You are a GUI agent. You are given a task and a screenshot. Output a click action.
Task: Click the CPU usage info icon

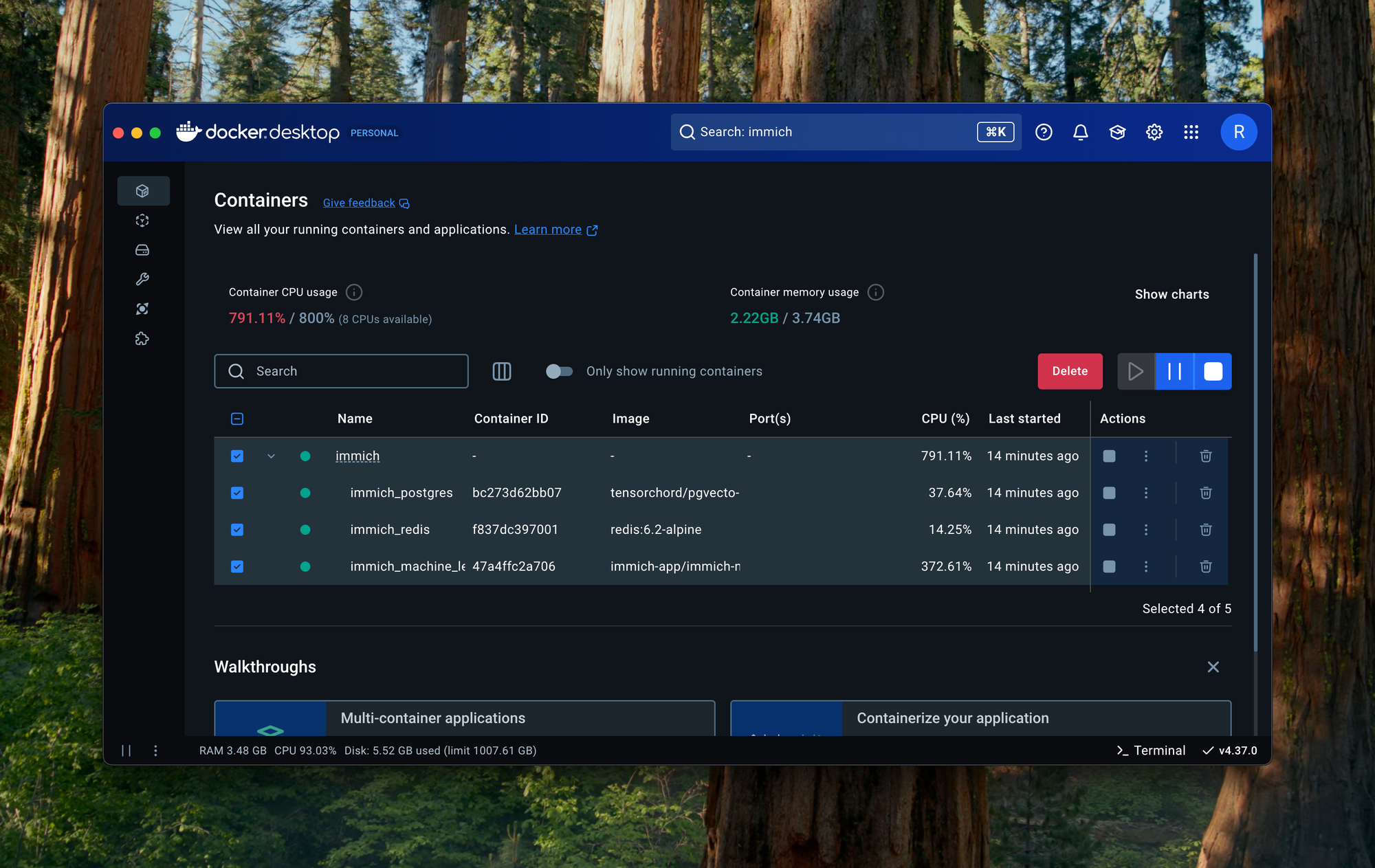point(354,292)
